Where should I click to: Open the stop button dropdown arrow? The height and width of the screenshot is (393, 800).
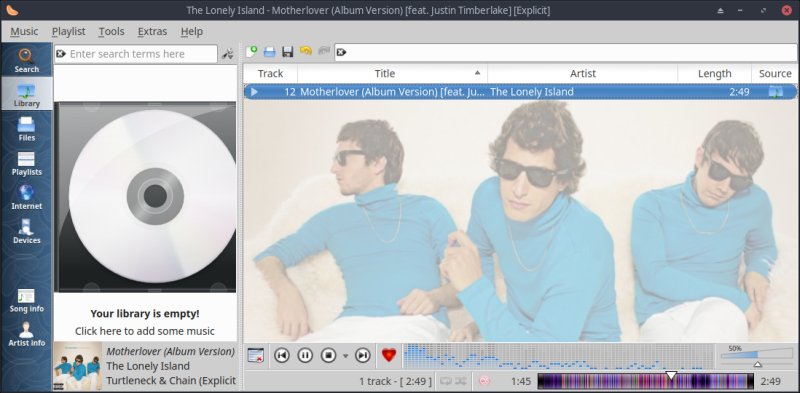345,356
